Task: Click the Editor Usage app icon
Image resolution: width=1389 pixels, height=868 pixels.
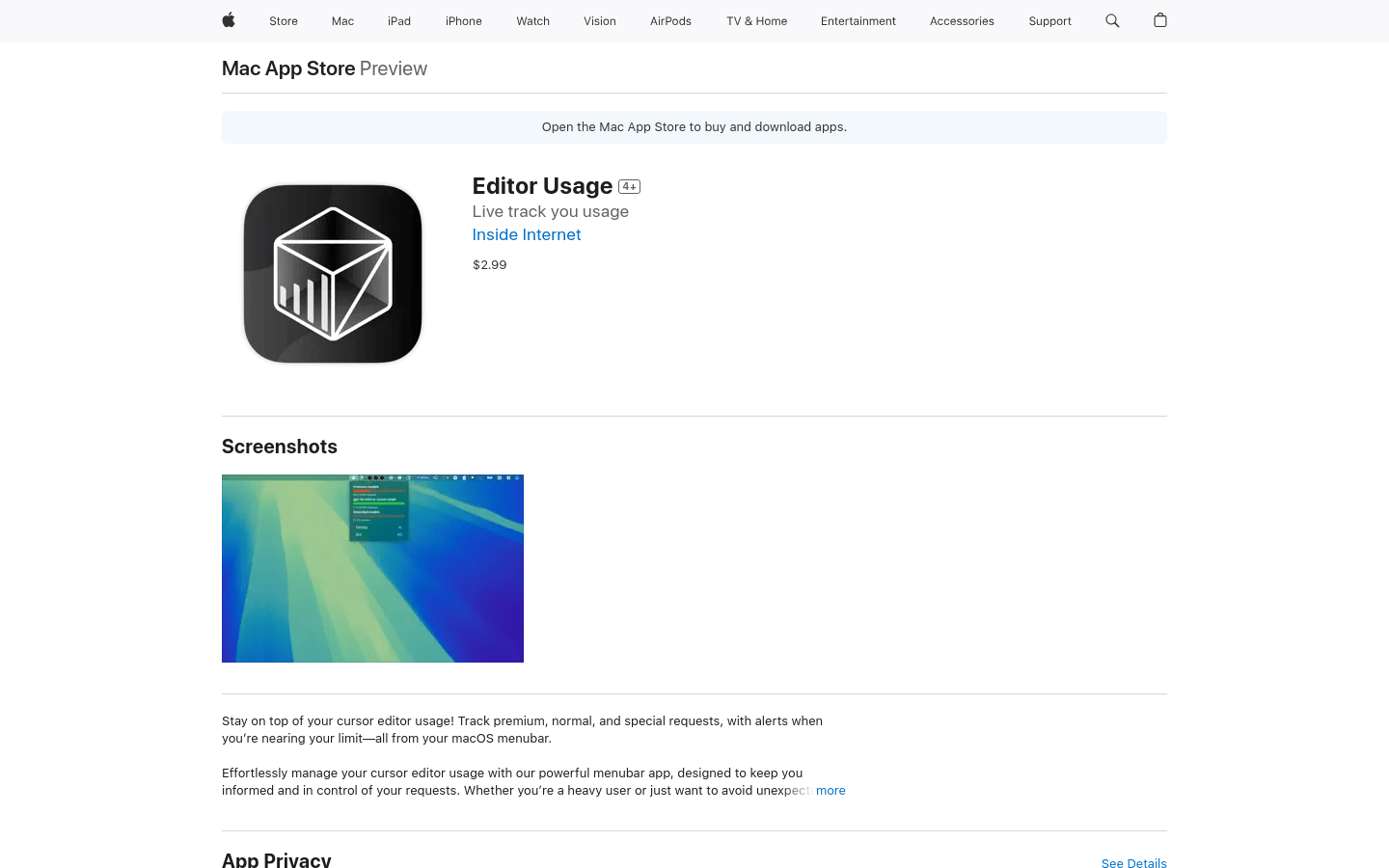Action: (333, 274)
